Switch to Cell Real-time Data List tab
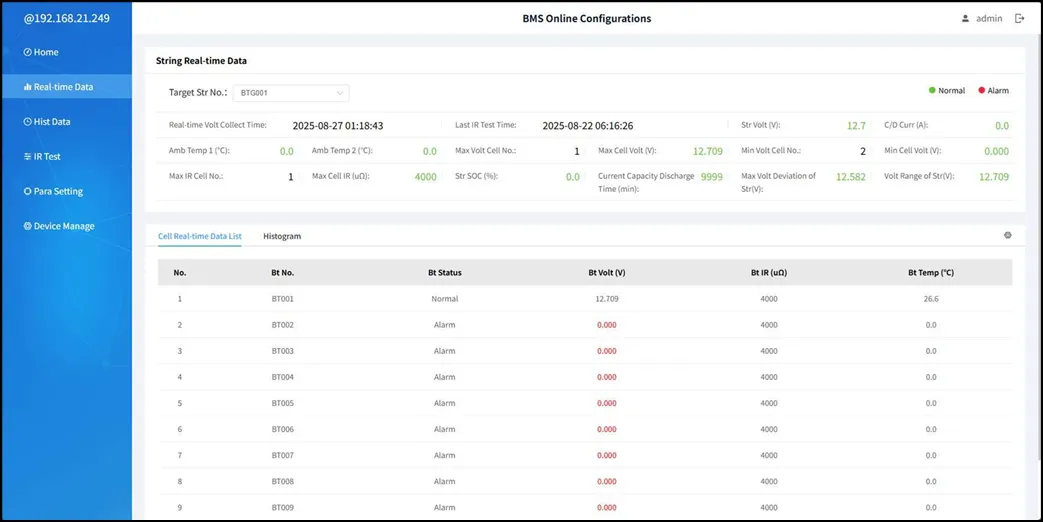Image resolution: width=1043 pixels, height=522 pixels. click(200, 236)
